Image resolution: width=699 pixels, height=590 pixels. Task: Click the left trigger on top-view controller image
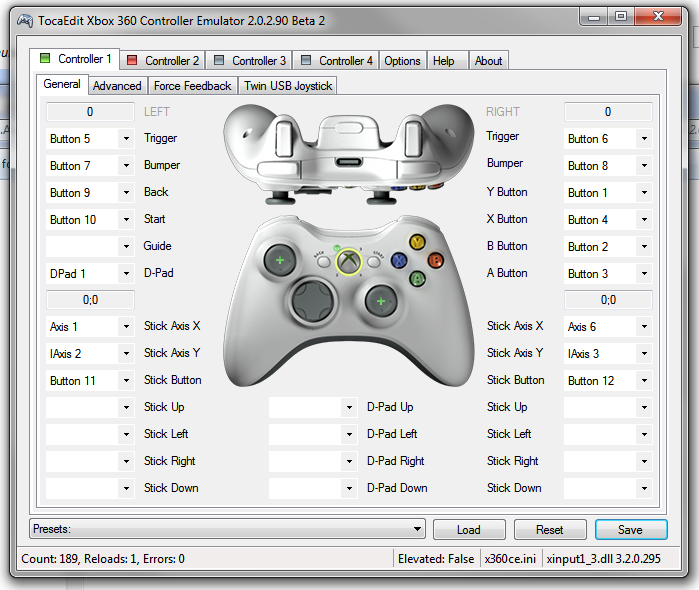[x=284, y=138]
